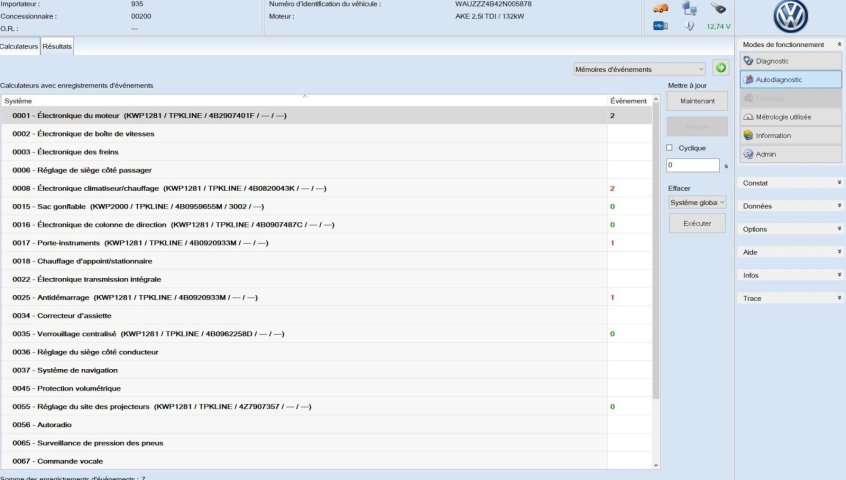Expand the Constat section
The width and height of the screenshot is (846, 480).
(x=790, y=183)
